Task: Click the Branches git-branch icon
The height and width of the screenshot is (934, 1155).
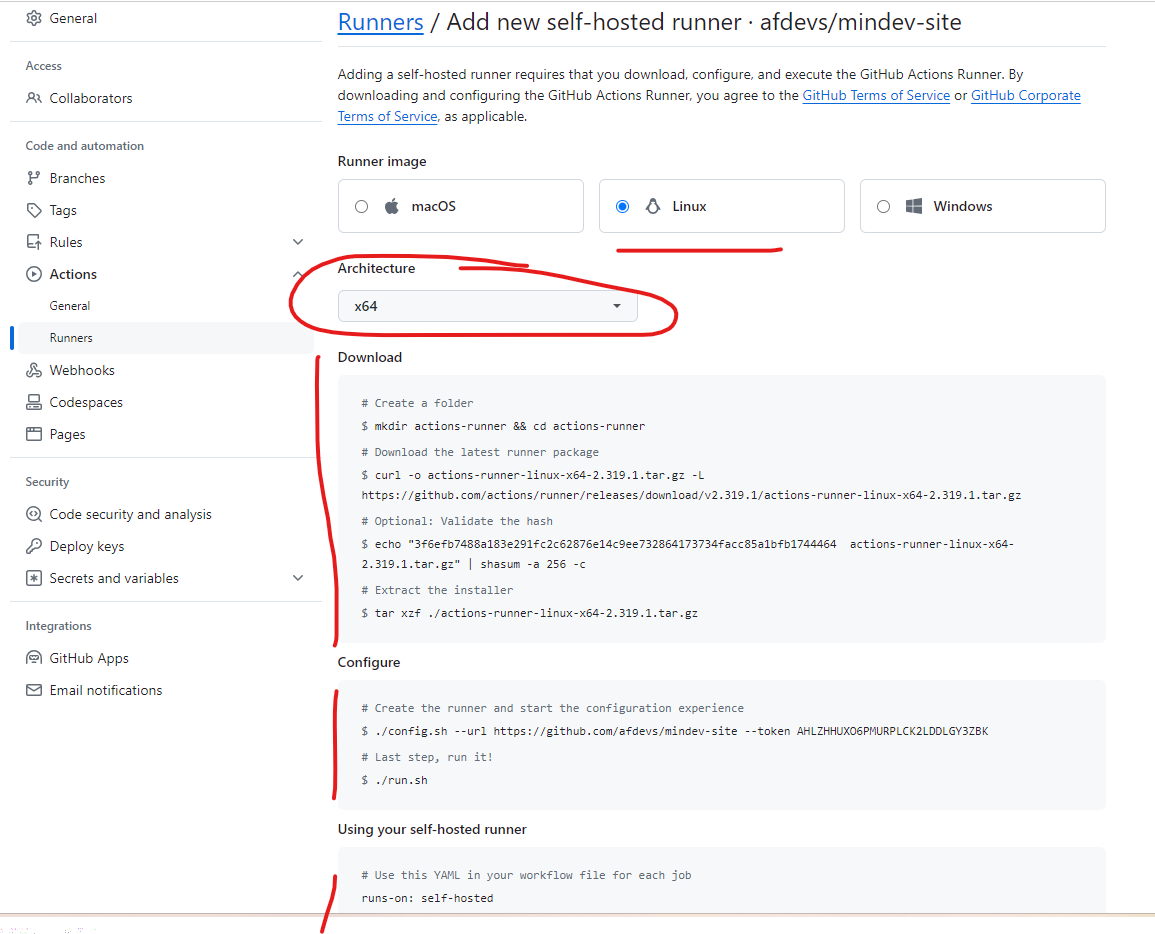Action: pyautogui.click(x=34, y=178)
